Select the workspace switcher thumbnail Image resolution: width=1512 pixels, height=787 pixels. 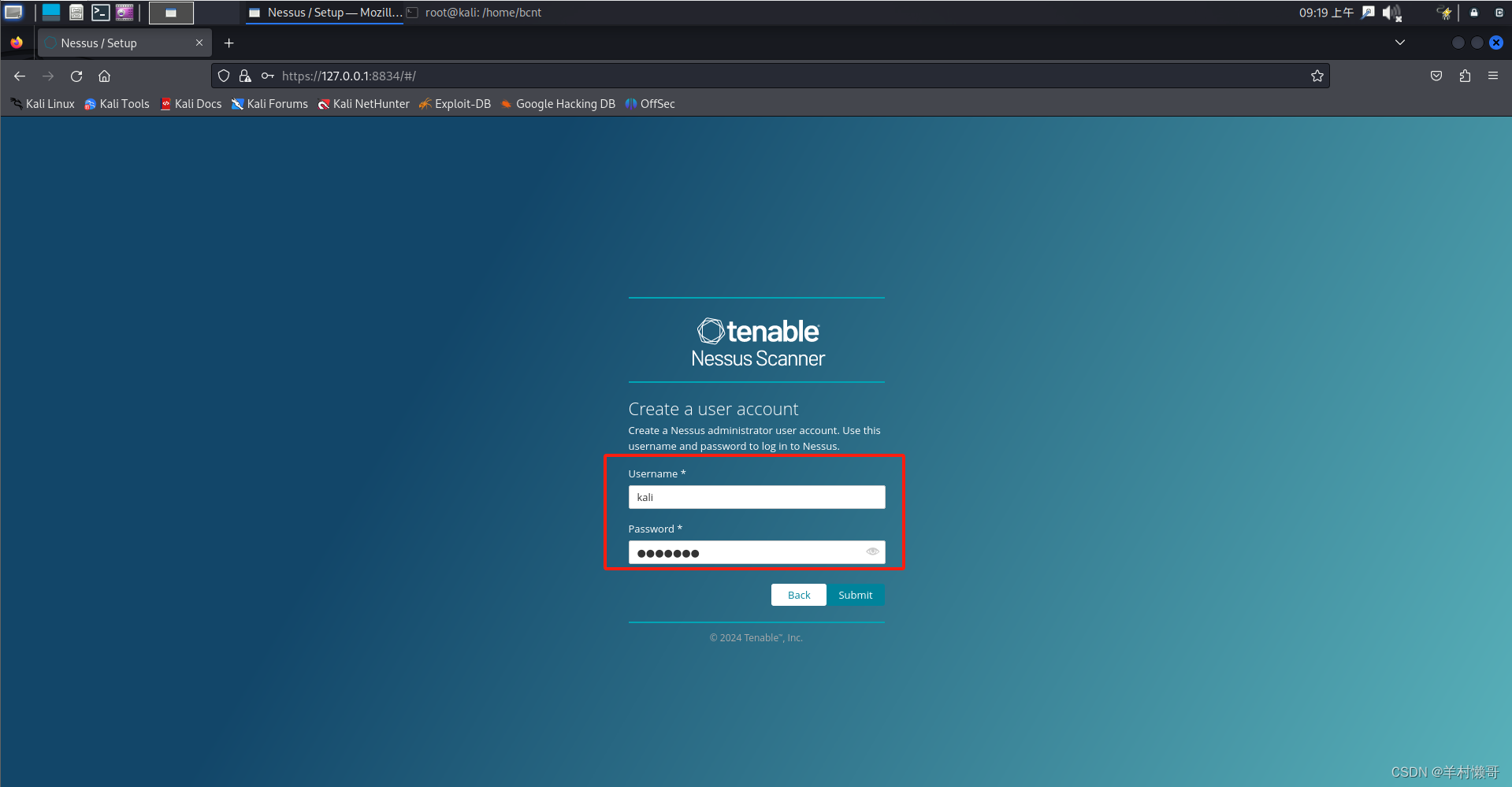[171, 13]
